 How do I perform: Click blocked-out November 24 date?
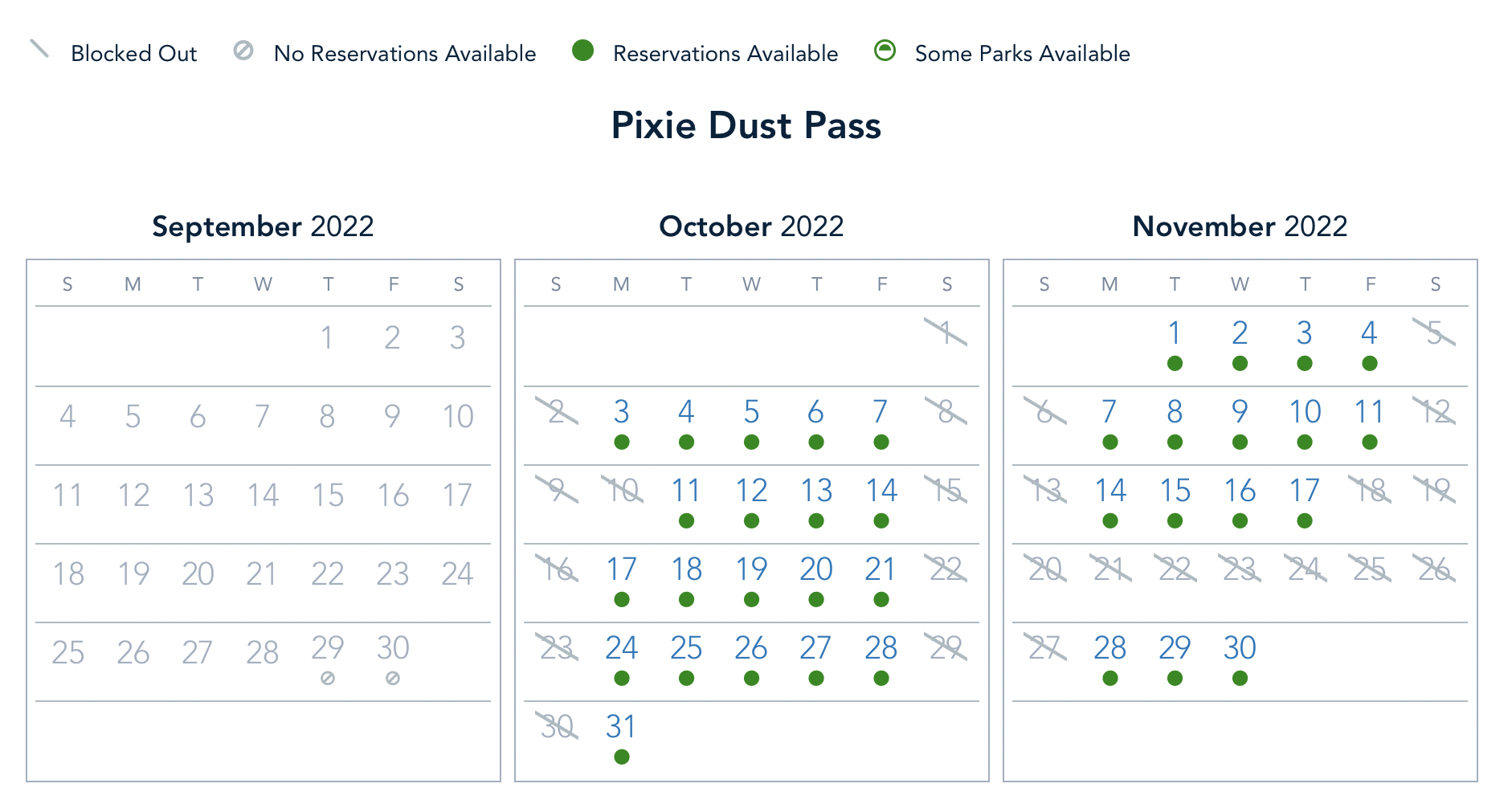click(x=1305, y=569)
